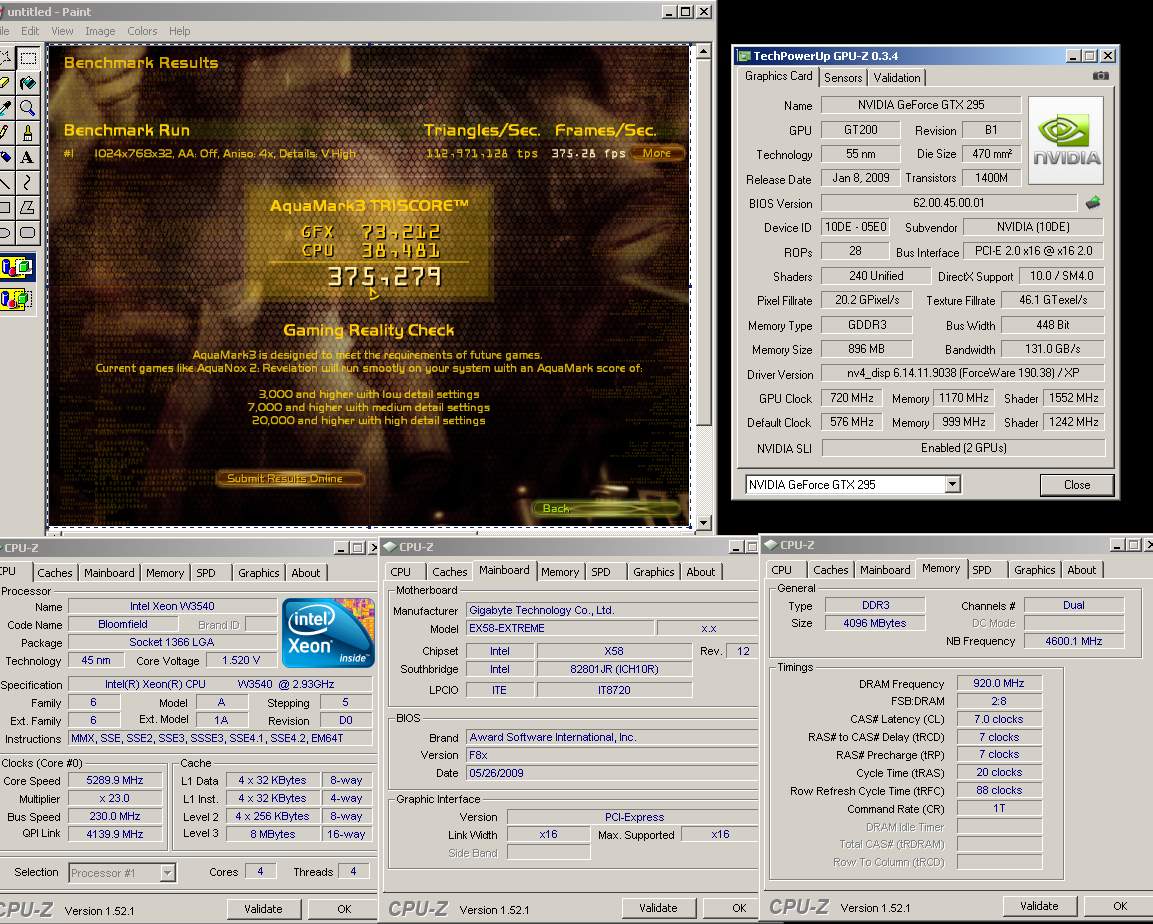
Task: Open Memory tab in the middle CPU-Z window
Action: pyautogui.click(x=560, y=571)
